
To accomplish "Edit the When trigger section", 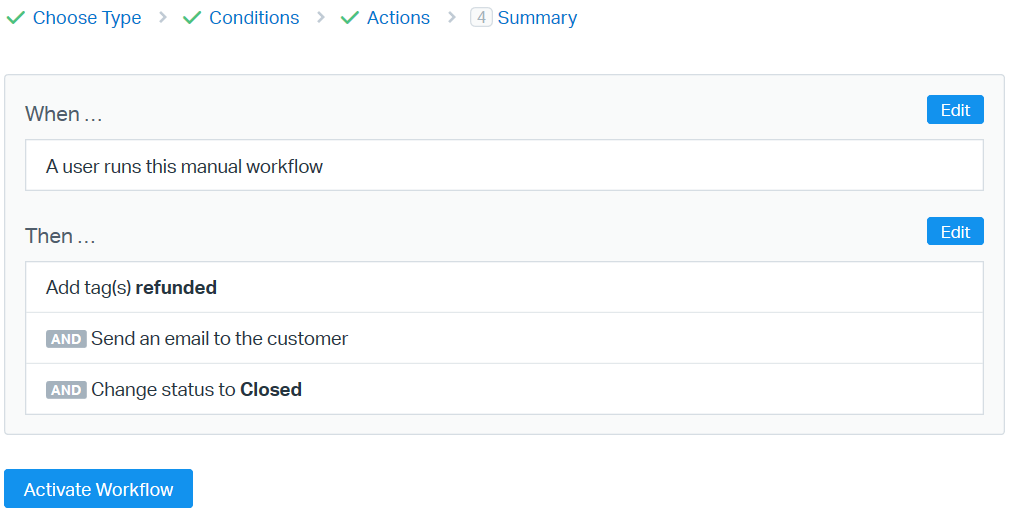I will (954, 110).
